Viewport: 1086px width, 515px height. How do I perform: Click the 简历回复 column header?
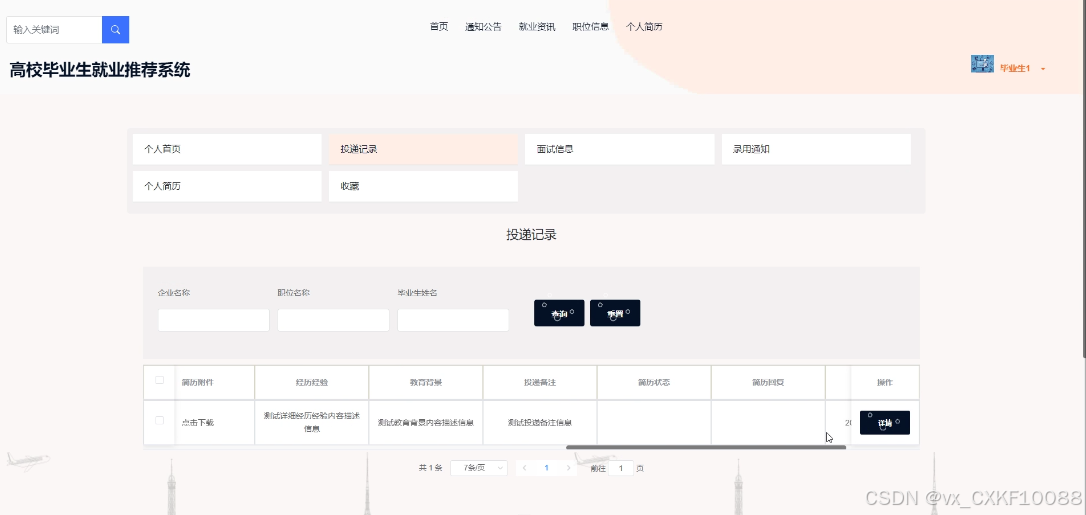tap(768, 382)
